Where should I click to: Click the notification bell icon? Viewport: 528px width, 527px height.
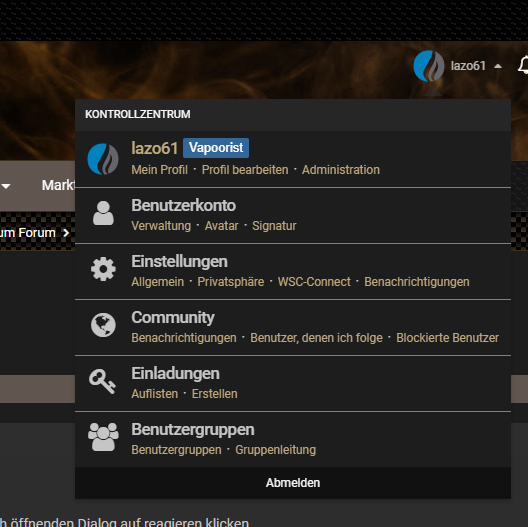(x=523, y=66)
